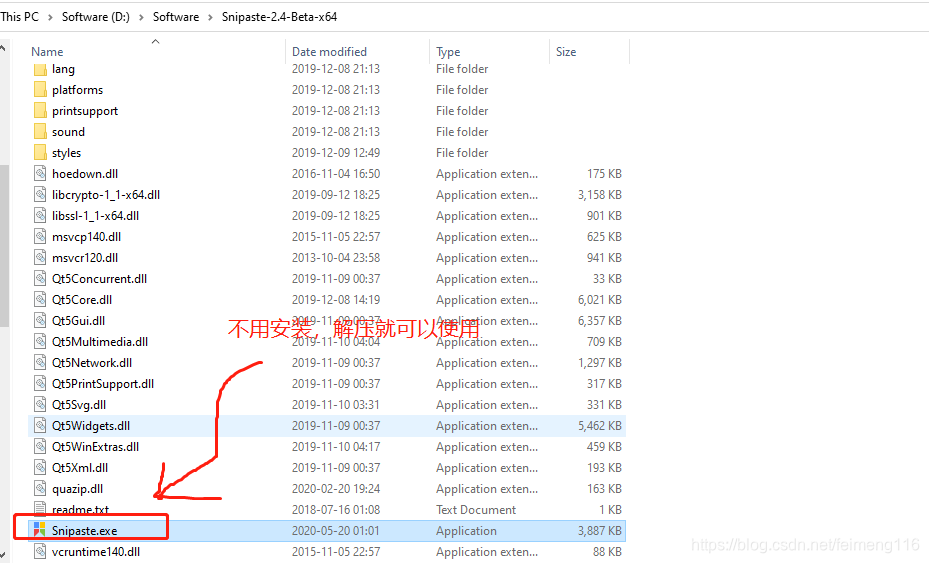Viewport: 929px width, 563px height.
Task: Click the 3,887 KB size of Snipaste.exe
Action: (x=600, y=531)
